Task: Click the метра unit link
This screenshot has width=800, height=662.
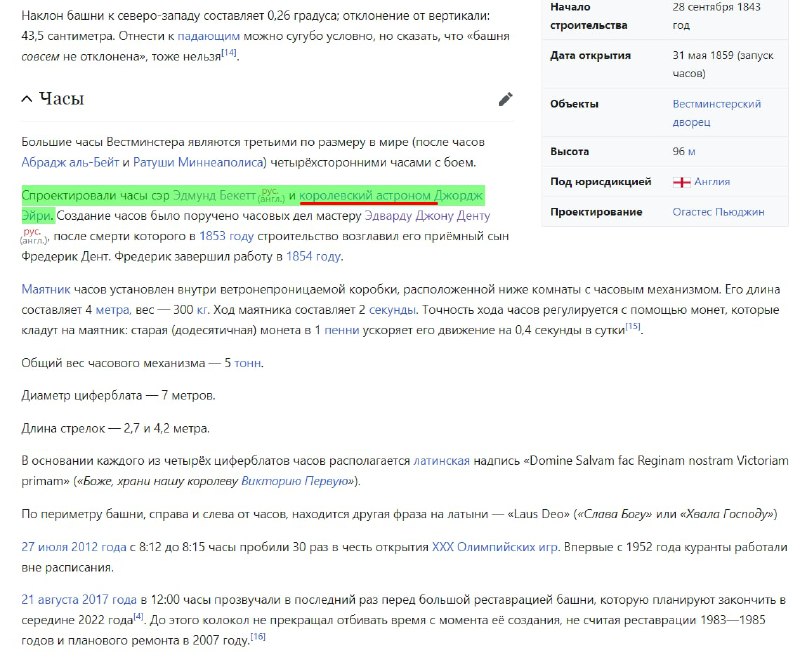Action: tap(113, 310)
